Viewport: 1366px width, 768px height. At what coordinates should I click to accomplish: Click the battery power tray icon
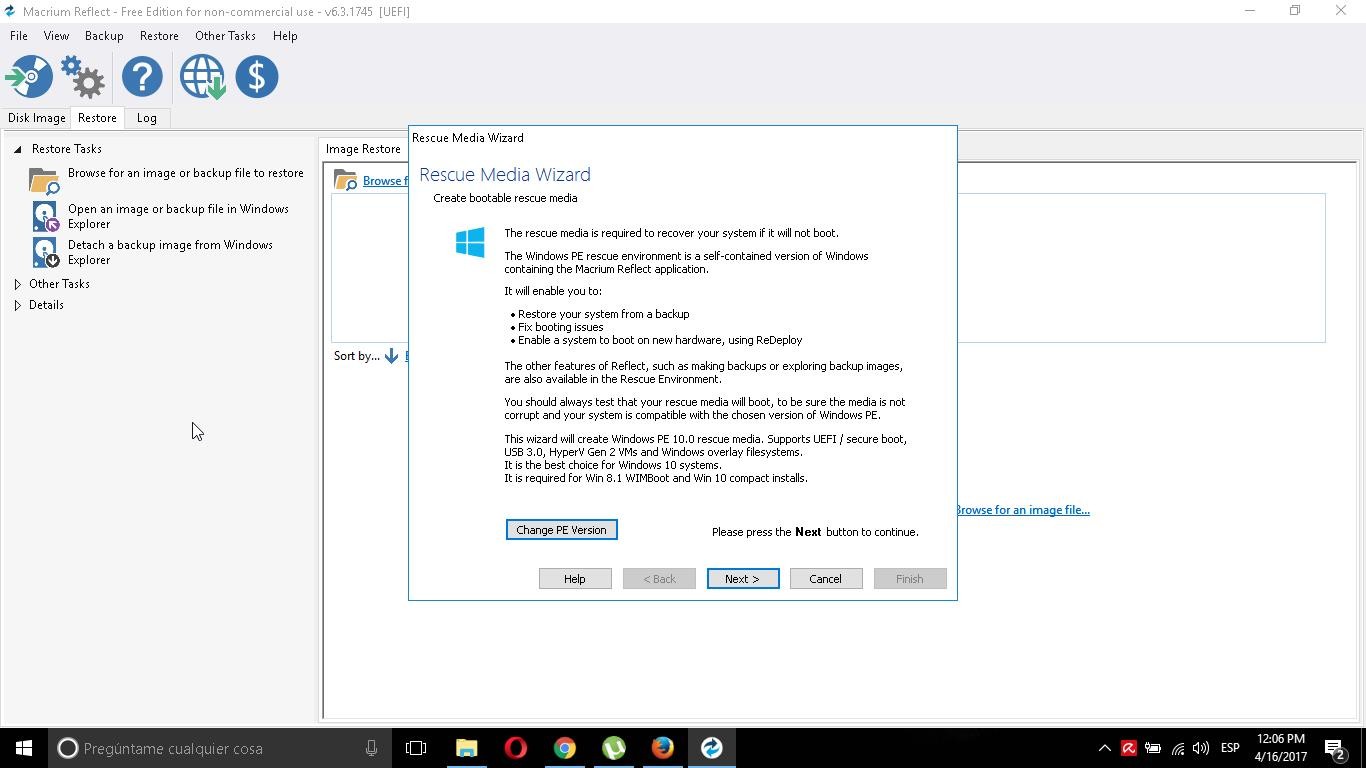click(1153, 748)
